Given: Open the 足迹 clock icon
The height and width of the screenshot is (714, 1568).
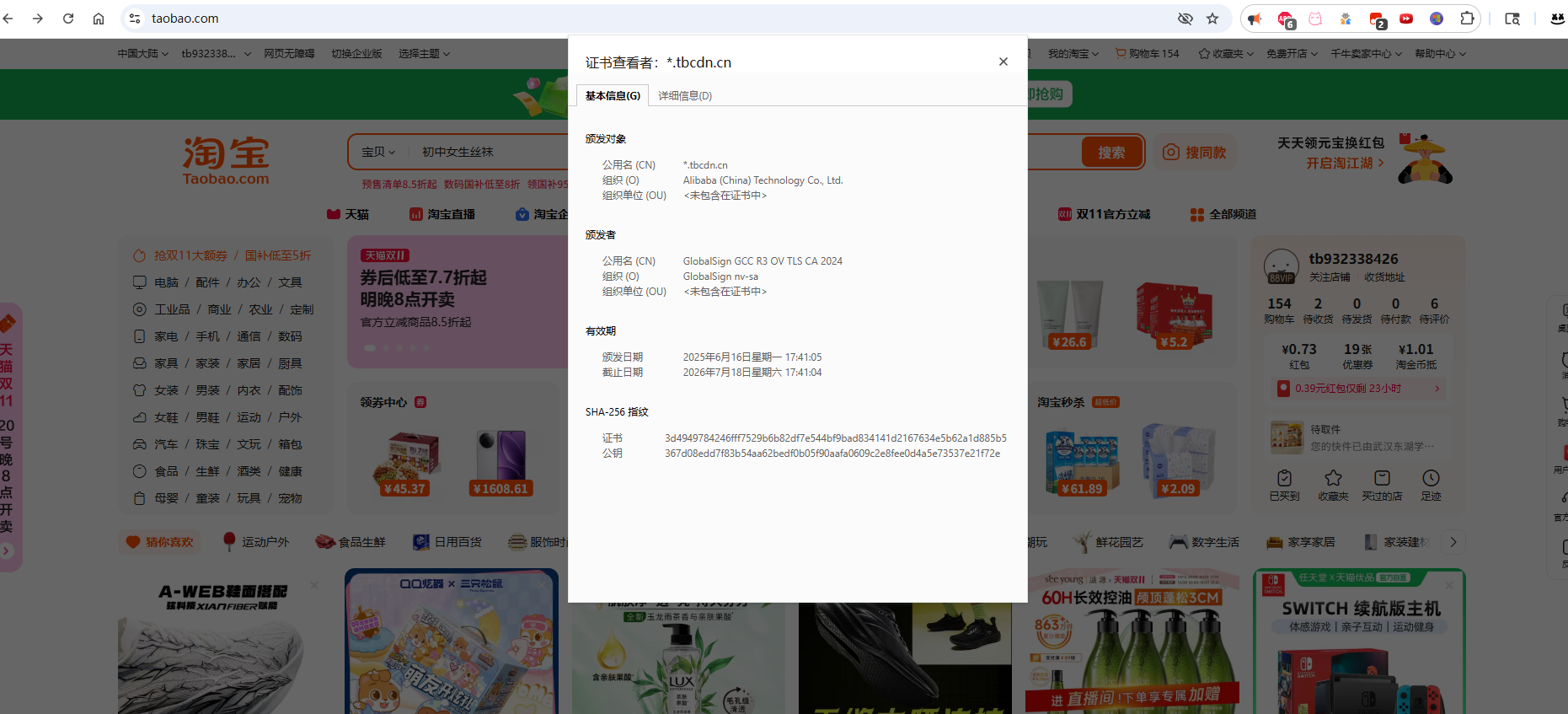Looking at the screenshot, I should 1431,478.
